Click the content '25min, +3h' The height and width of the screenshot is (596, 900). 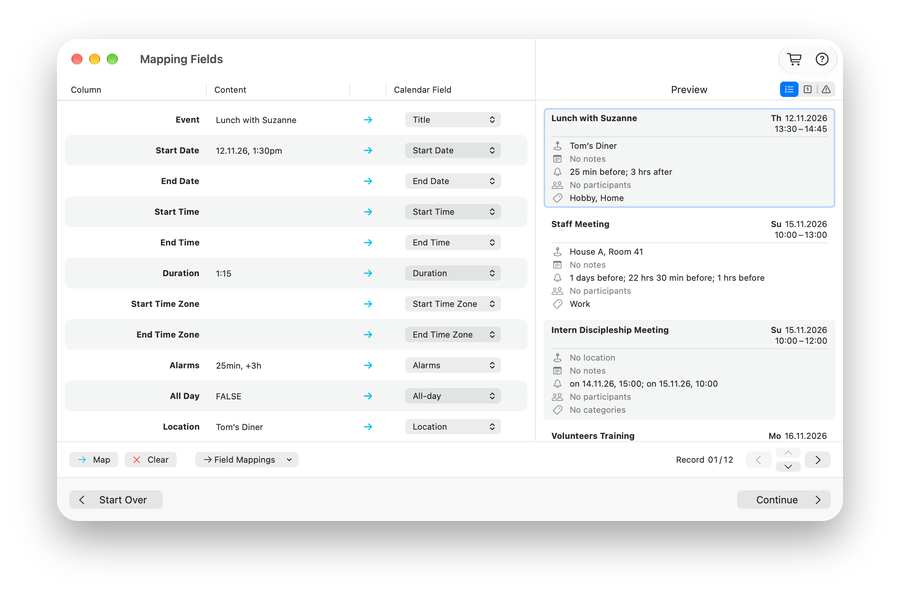[239, 366]
